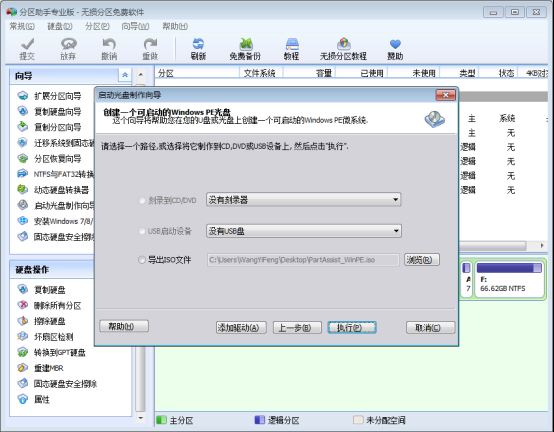The image size is (554, 432).
Task: Click 擦除硬盘 under 硬盘操作
Action: [42, 321]
